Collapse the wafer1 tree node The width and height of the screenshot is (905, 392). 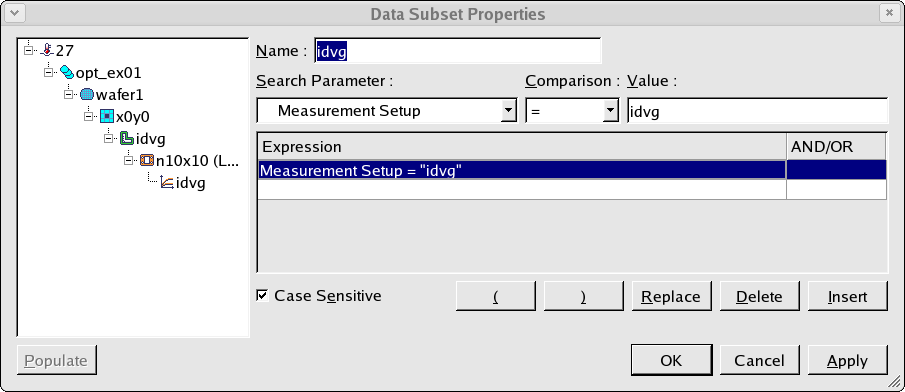coord(68,95)
